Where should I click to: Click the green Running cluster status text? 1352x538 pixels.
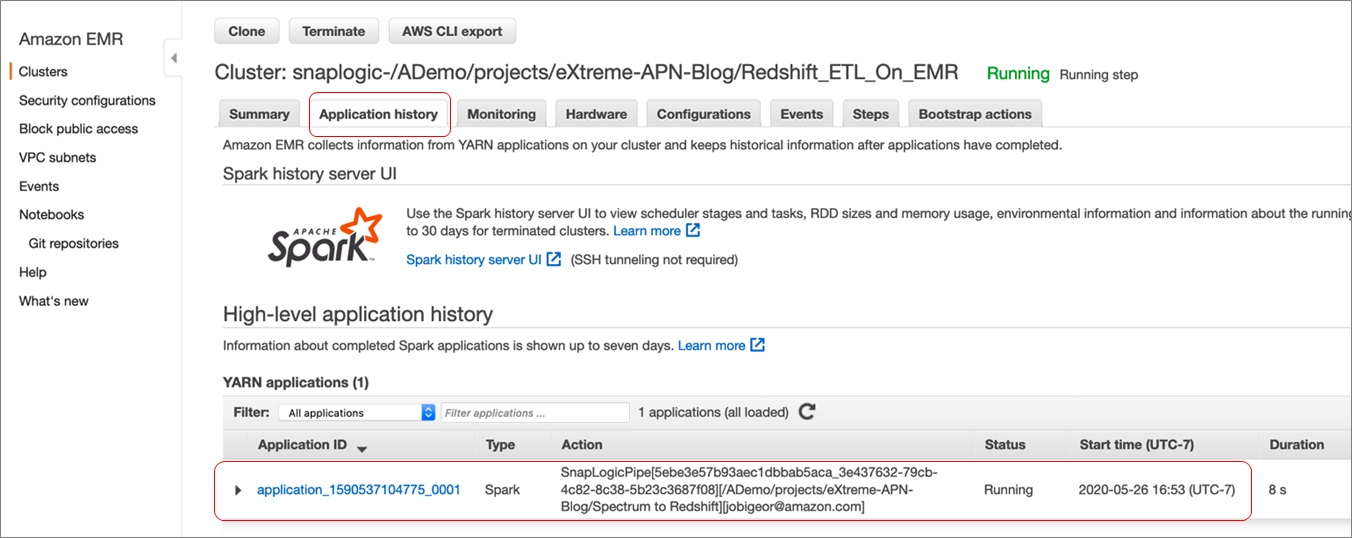[1018, 73]
